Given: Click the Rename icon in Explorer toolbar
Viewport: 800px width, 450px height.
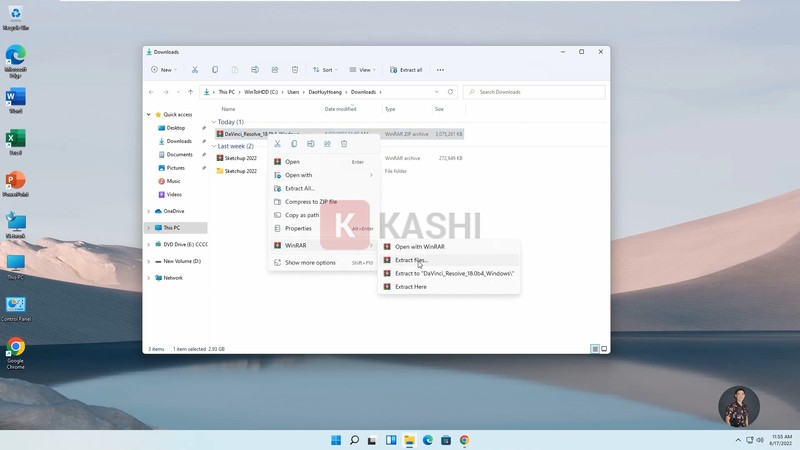Looking at the screenshot, I should tap(255, 70).
